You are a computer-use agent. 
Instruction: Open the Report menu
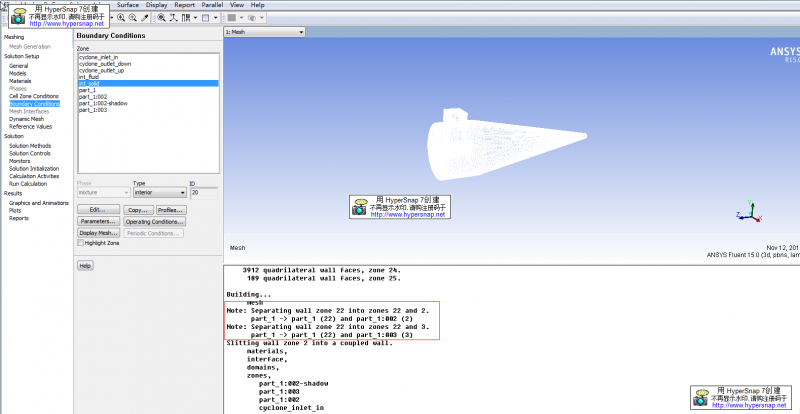pos(184,5)
